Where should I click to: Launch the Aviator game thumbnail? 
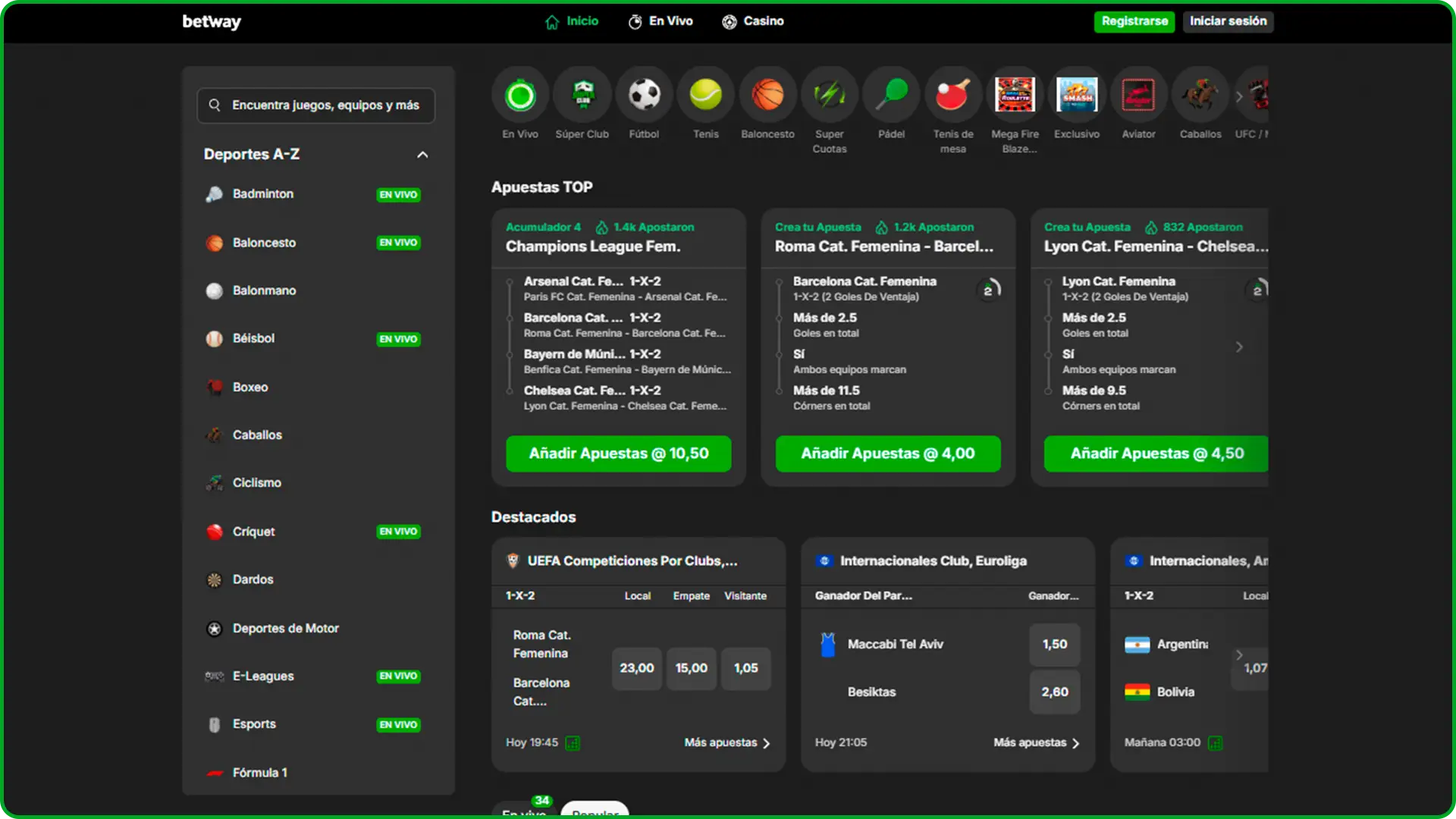click(x=1138, y=96)
